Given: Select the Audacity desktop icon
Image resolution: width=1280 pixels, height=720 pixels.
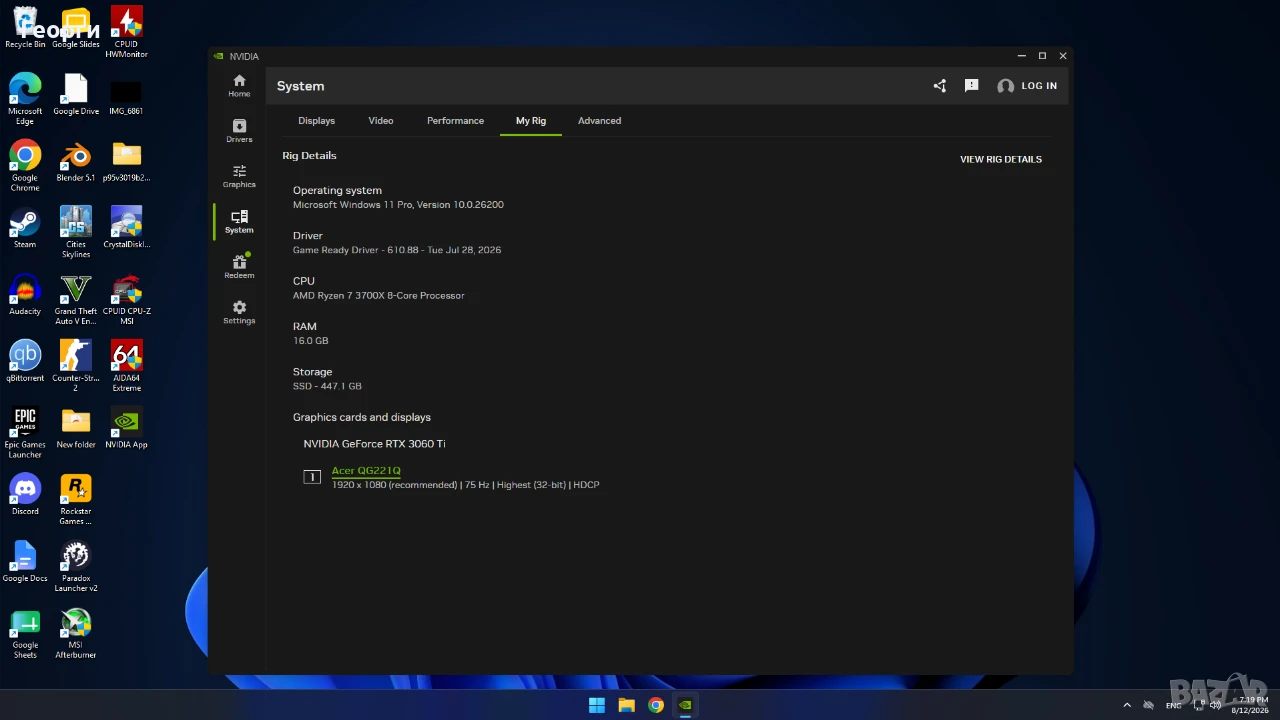Looking at the screenshot, I should (x=25, y=296).
